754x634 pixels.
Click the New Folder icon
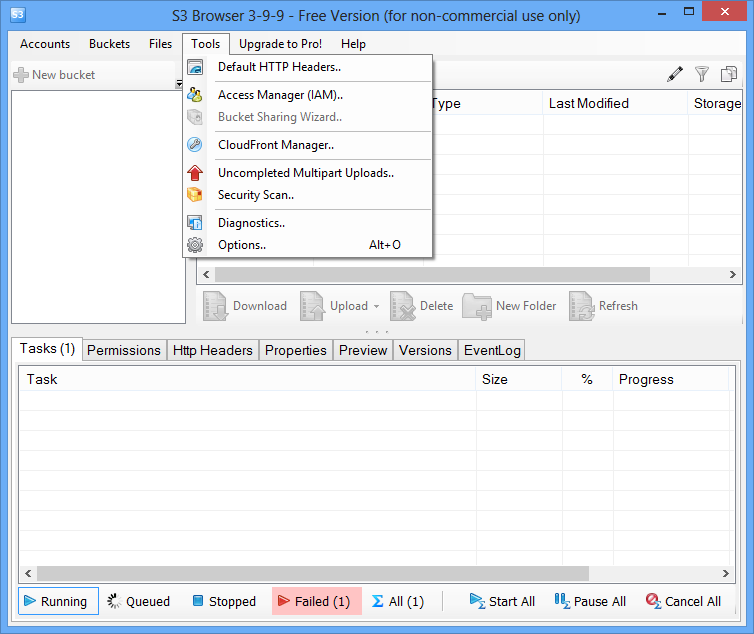tap(477, 306)
